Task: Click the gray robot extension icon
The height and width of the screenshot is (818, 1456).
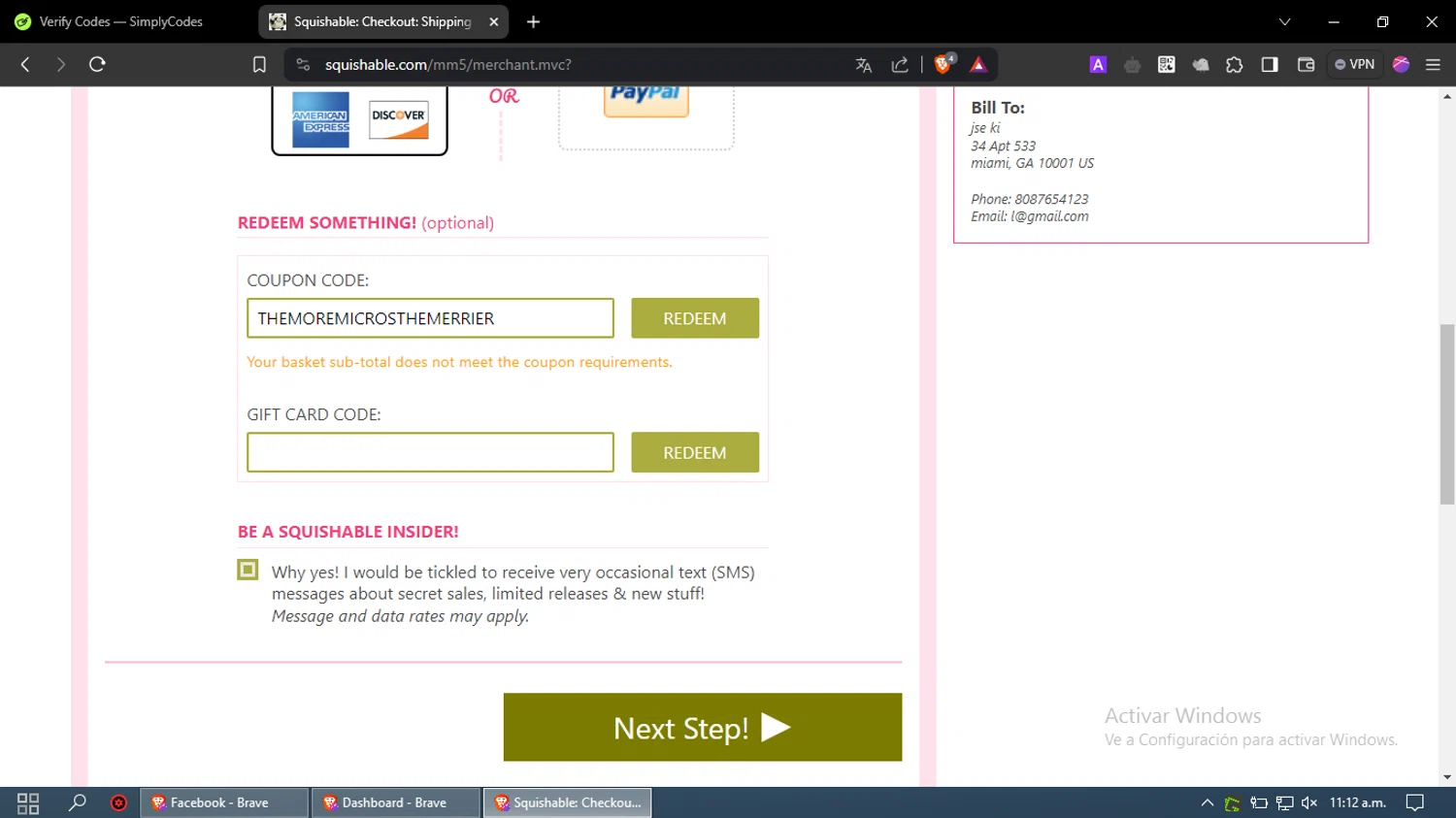Action: coord(1132,65)
